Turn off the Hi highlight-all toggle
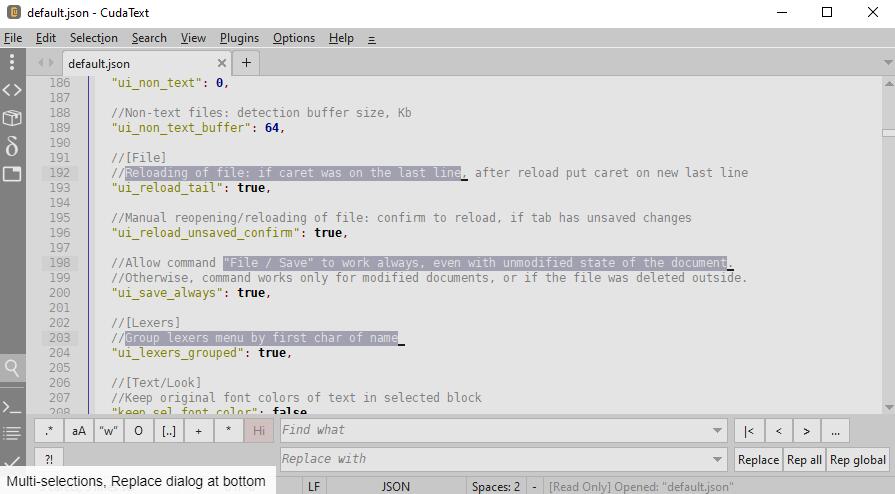Image resolution: width=895 pixels, height=494 pixels. (x=259, y=431)
